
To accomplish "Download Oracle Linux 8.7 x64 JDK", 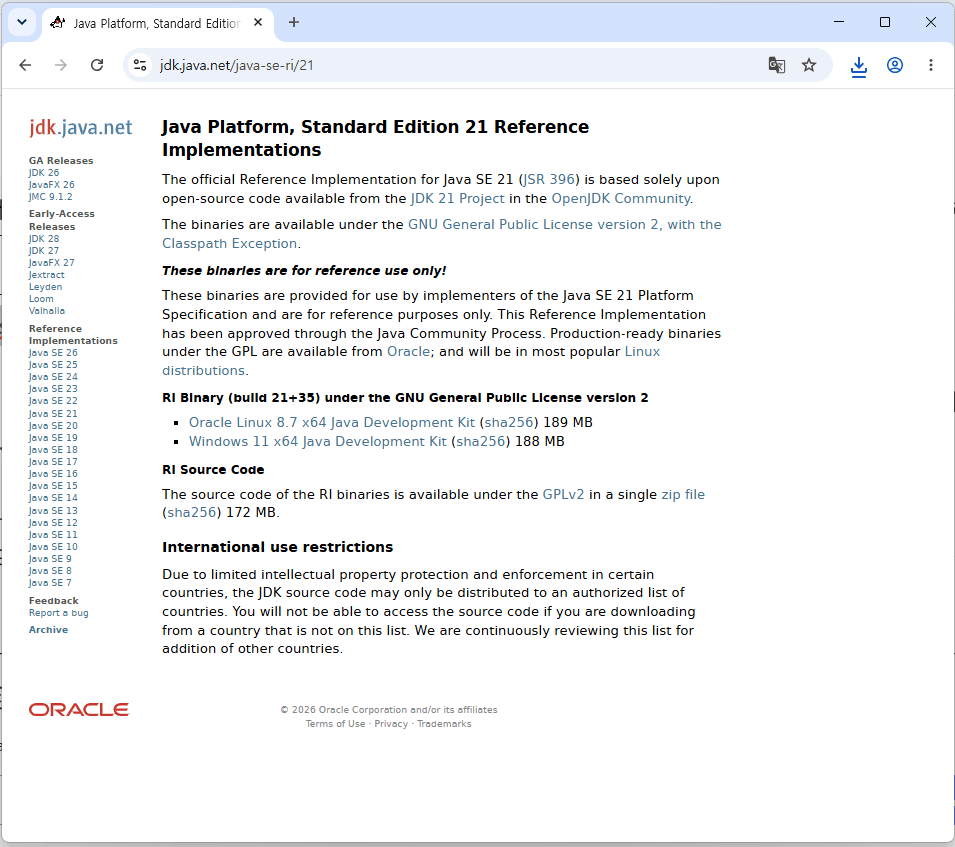I will 332,423.
